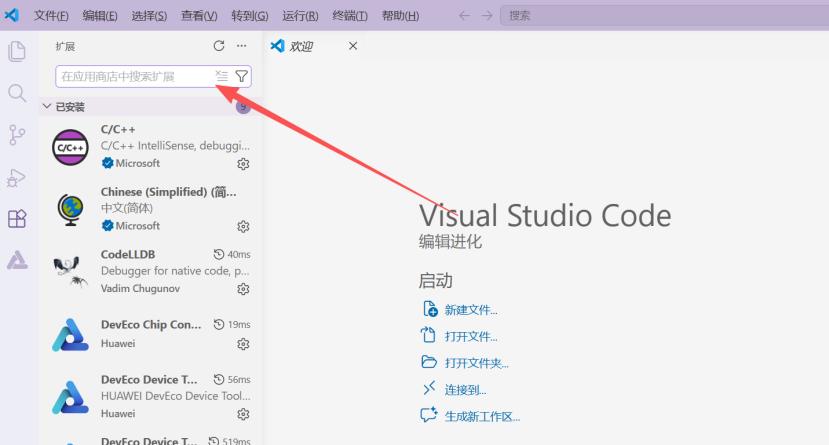Click the 生成新工作区... link
This screenshot has width=829, height=445.
(x=482, y=416)
